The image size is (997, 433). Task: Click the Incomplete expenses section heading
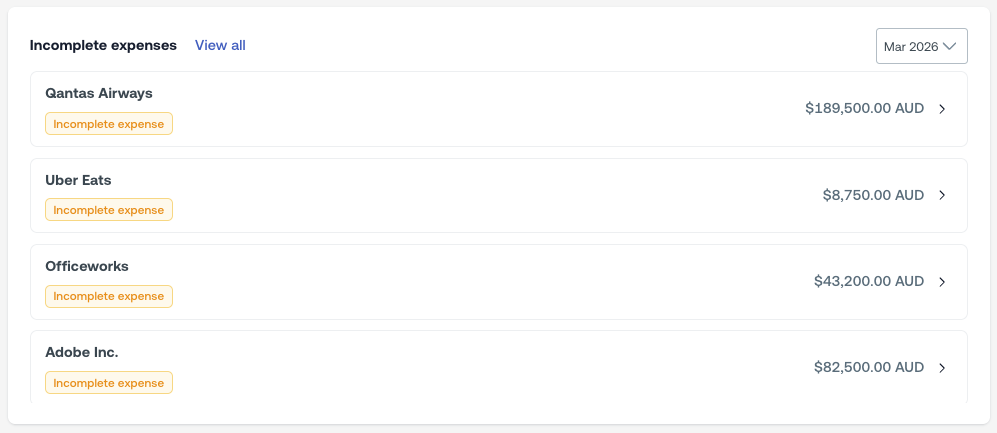(x=103, y=45)
